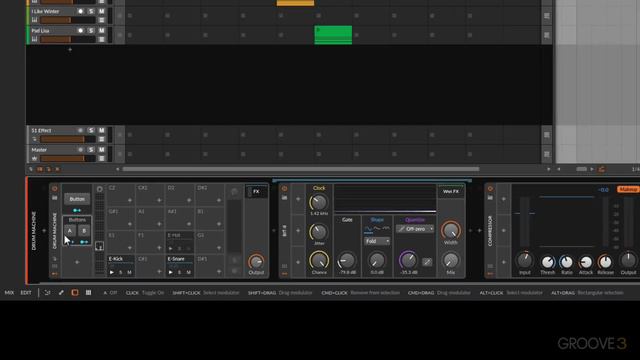
Task: Toggle Drum Machine device power icon
Action: (x=55, y=189)
